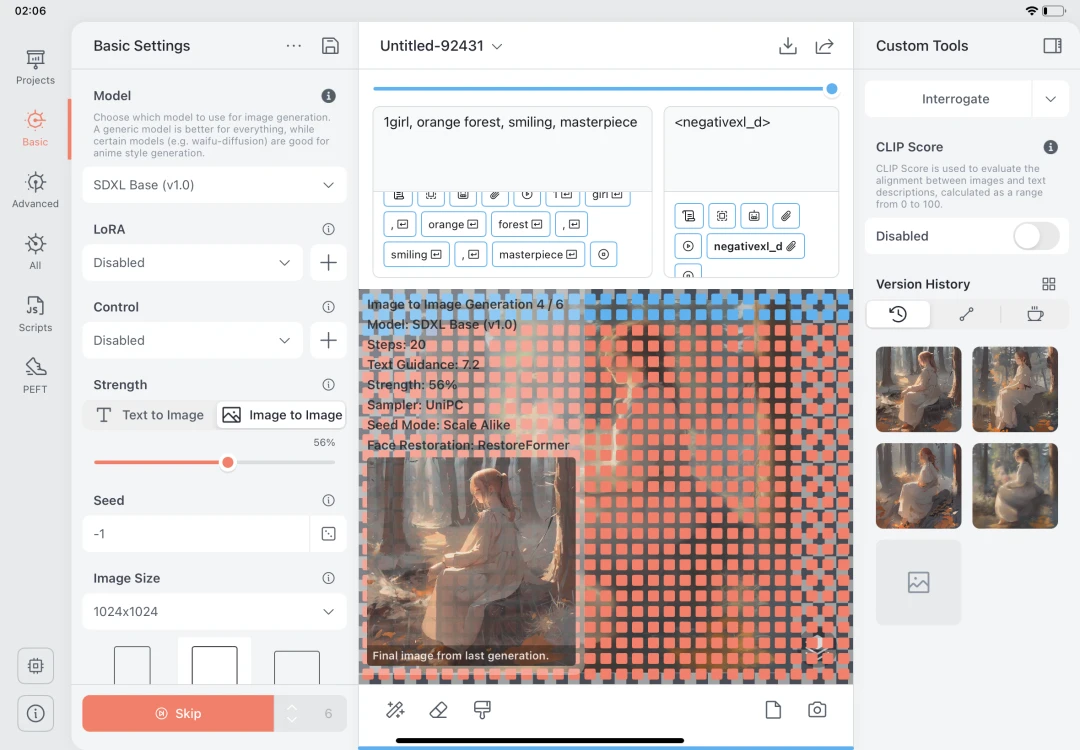Show info about Seed
This screenshot has height=750, width=1080.
pyautogui.click(x=329, y=500)
